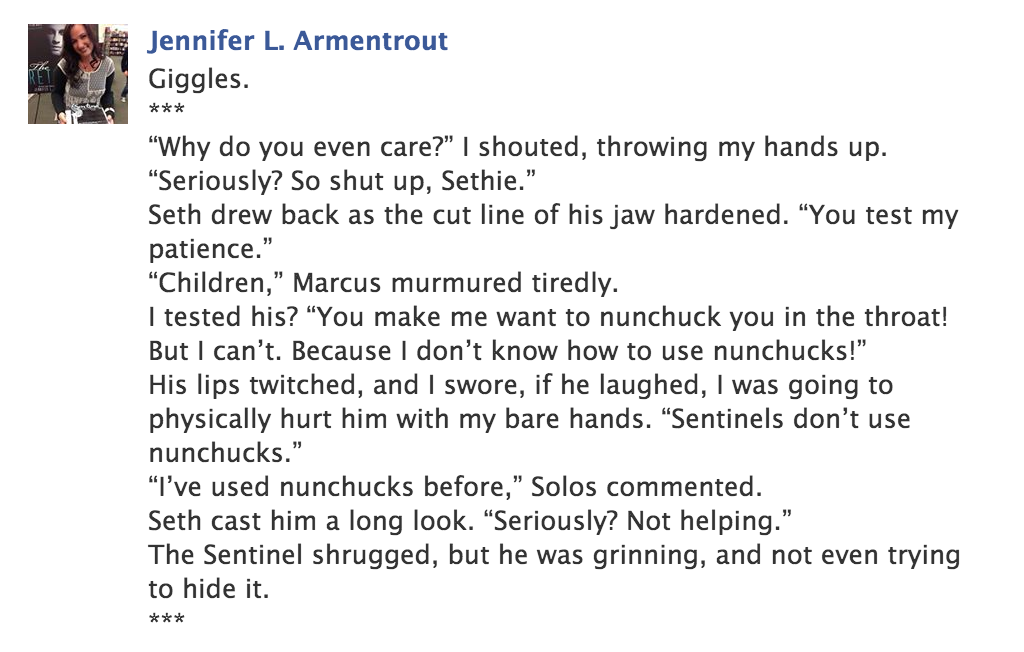
Task: Click the line starting "The Sentinel shrugged"
Action: coord(554,555)
